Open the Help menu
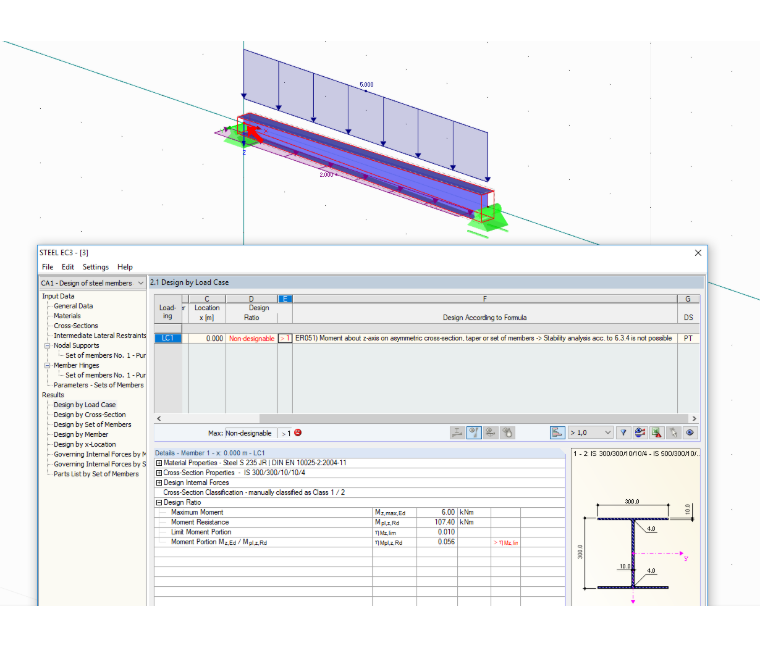 tap(125, 267)
